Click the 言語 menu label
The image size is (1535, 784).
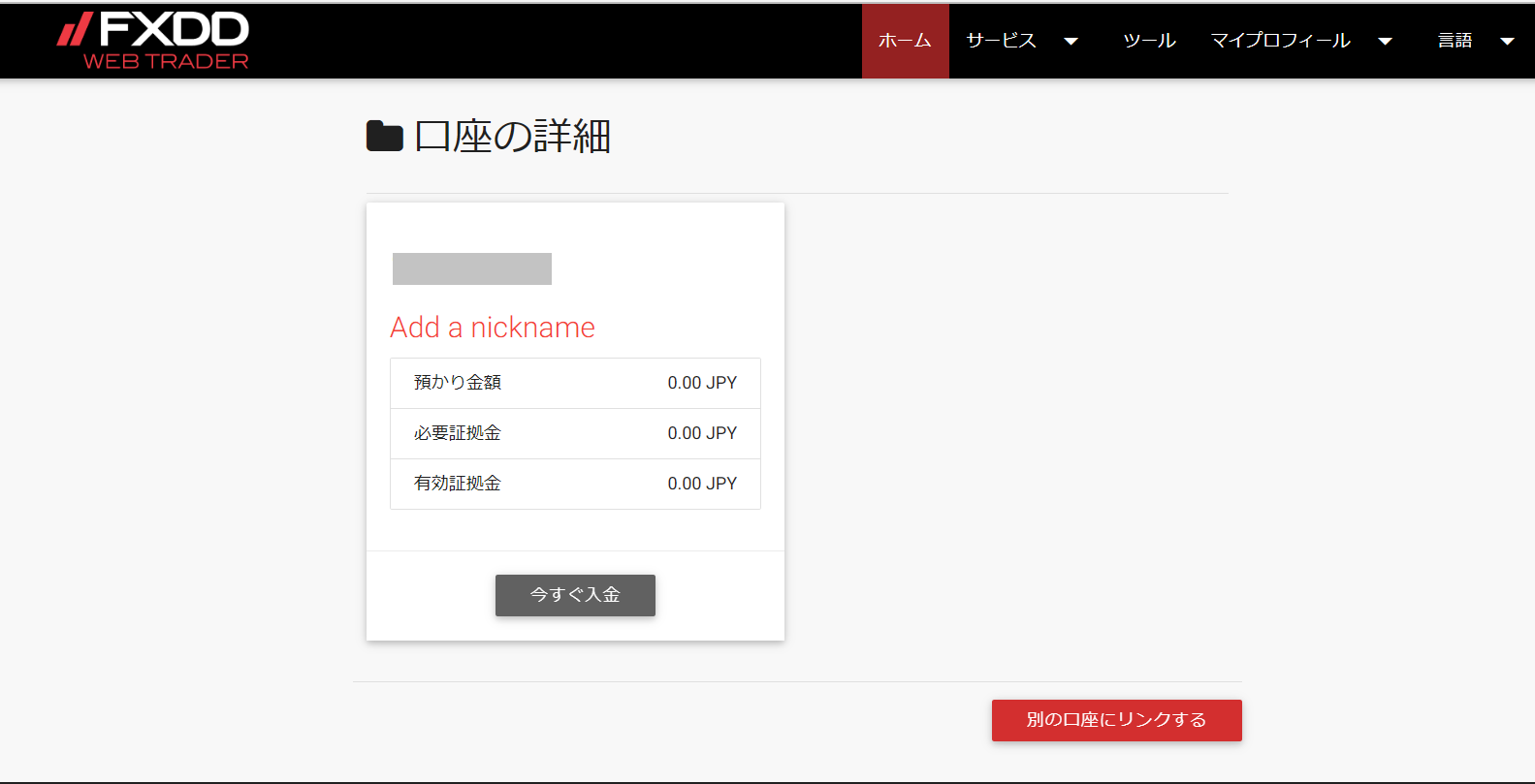pyautogui.click(x=1455, y=41)
